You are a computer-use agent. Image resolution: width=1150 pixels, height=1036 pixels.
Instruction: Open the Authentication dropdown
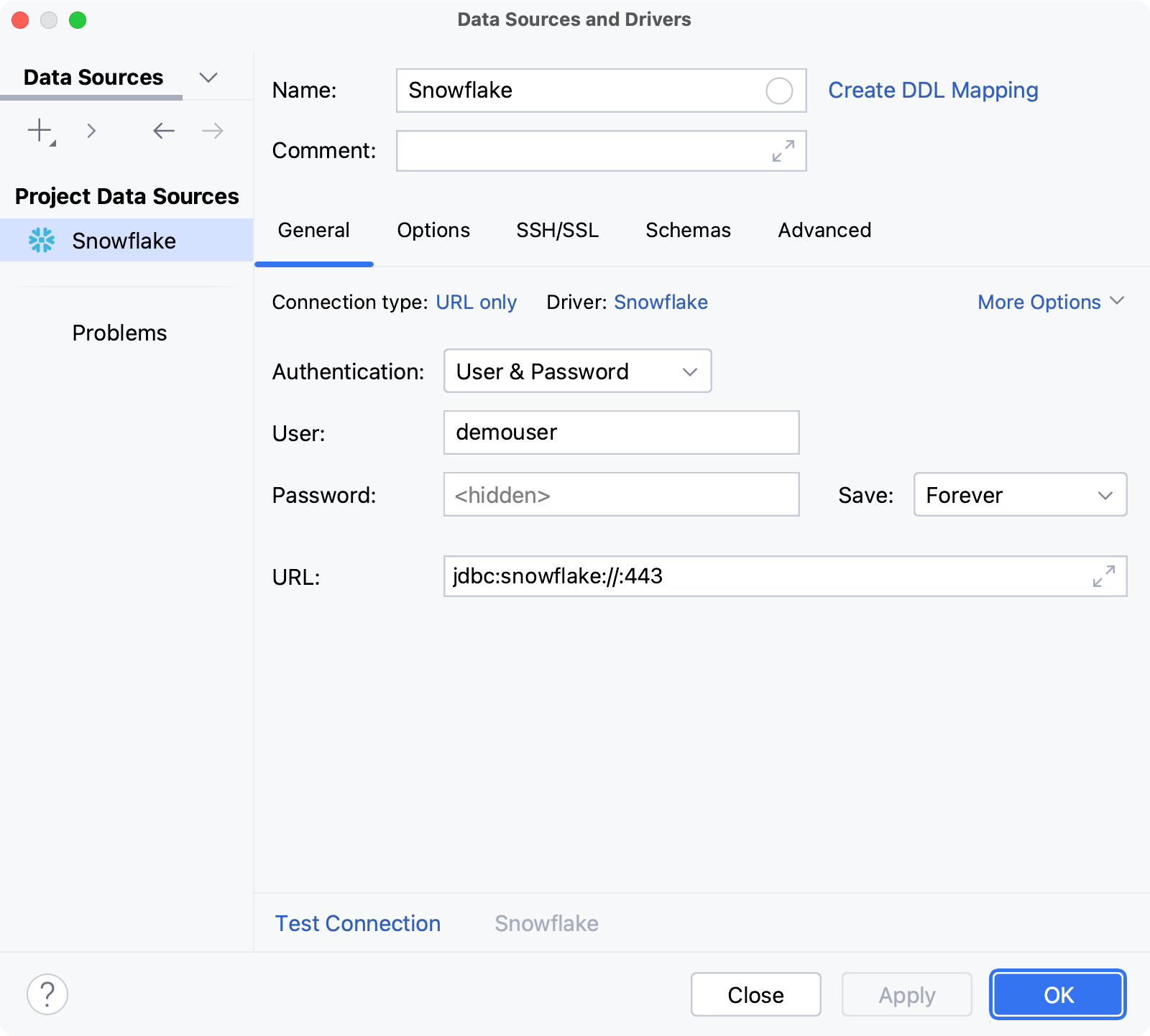pos(576,371)
